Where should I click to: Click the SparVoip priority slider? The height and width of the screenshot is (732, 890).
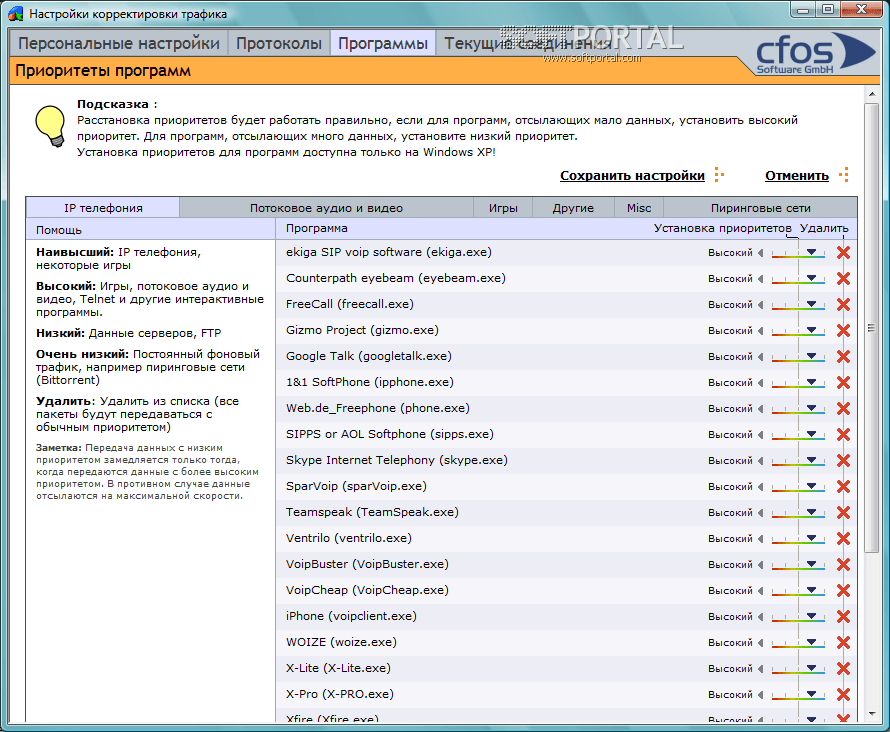[798, 487]
